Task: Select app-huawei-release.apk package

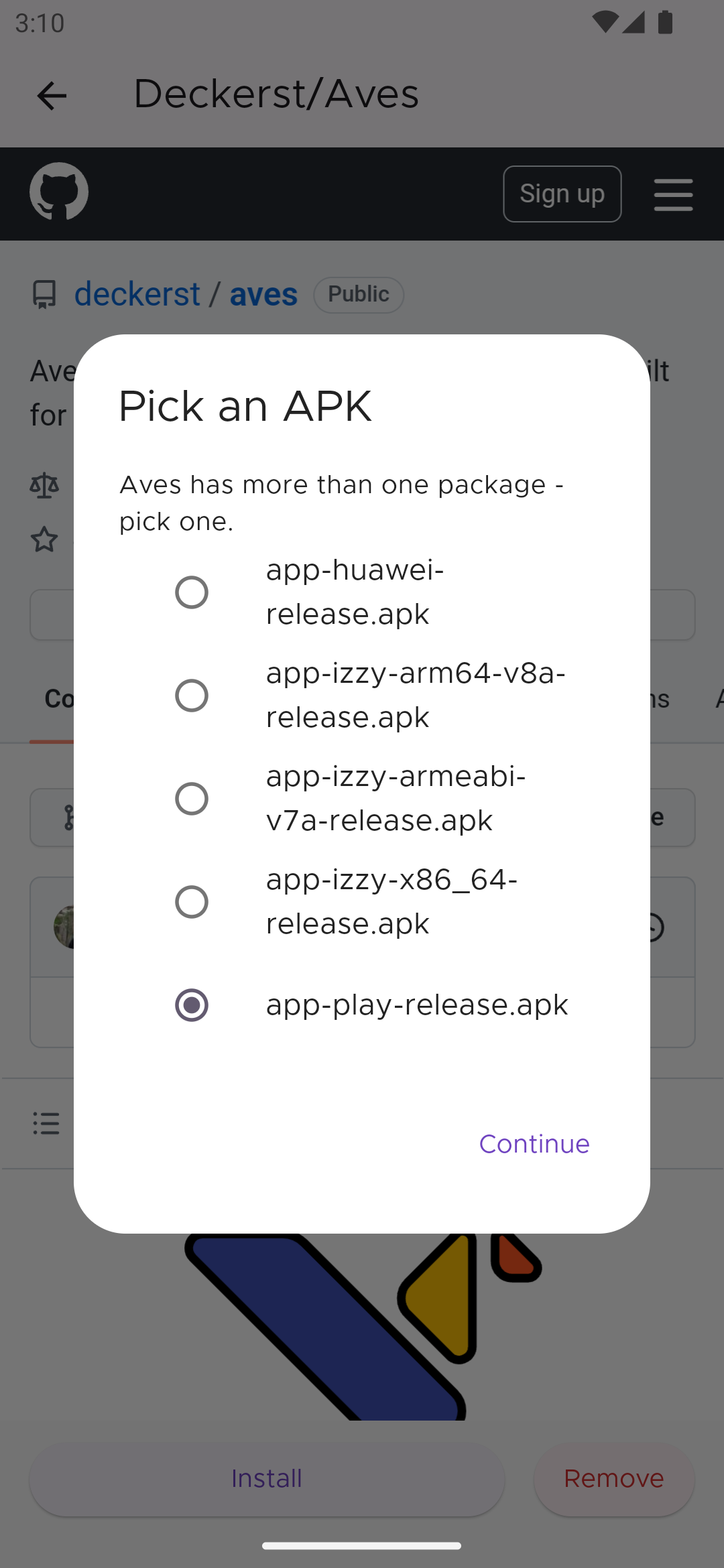Action: point(192,592)
